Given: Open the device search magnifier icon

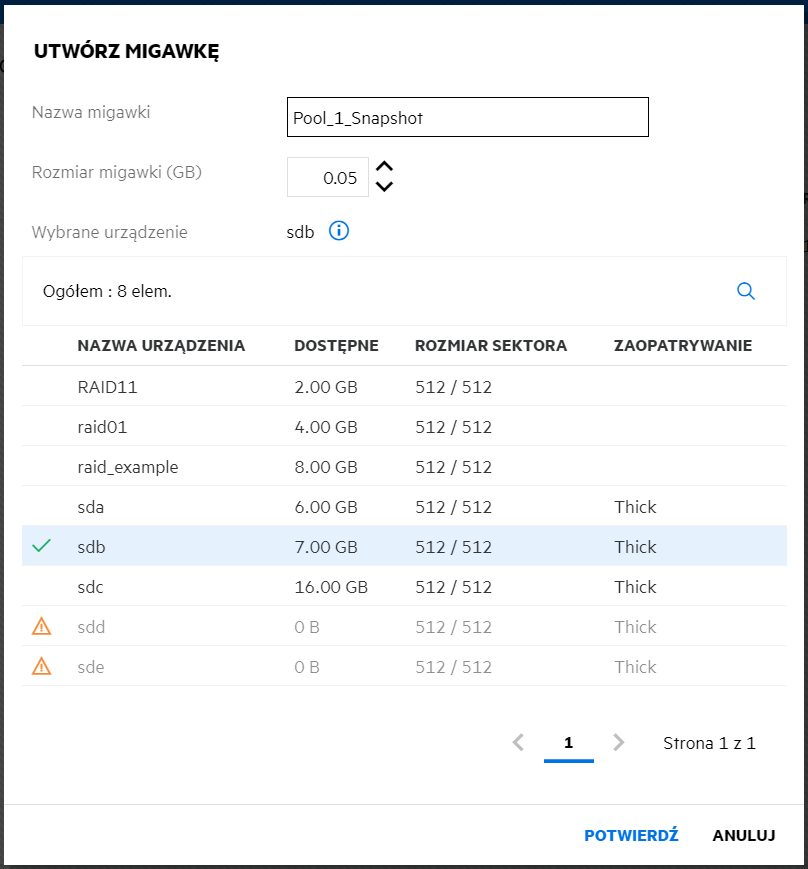Looking at the screenshot, I should tap(745, 291).
